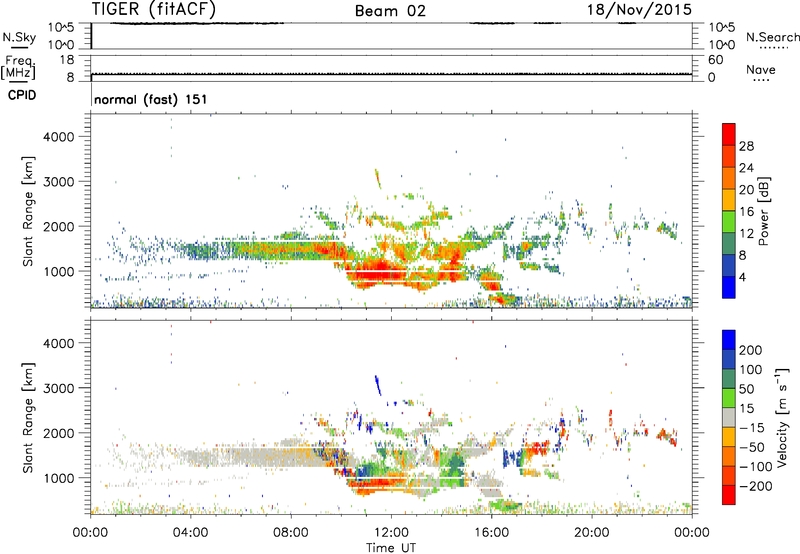Viewport: 800px width, 554px height.
Task: Click the CPID label
Action: [x=22, y=95]
